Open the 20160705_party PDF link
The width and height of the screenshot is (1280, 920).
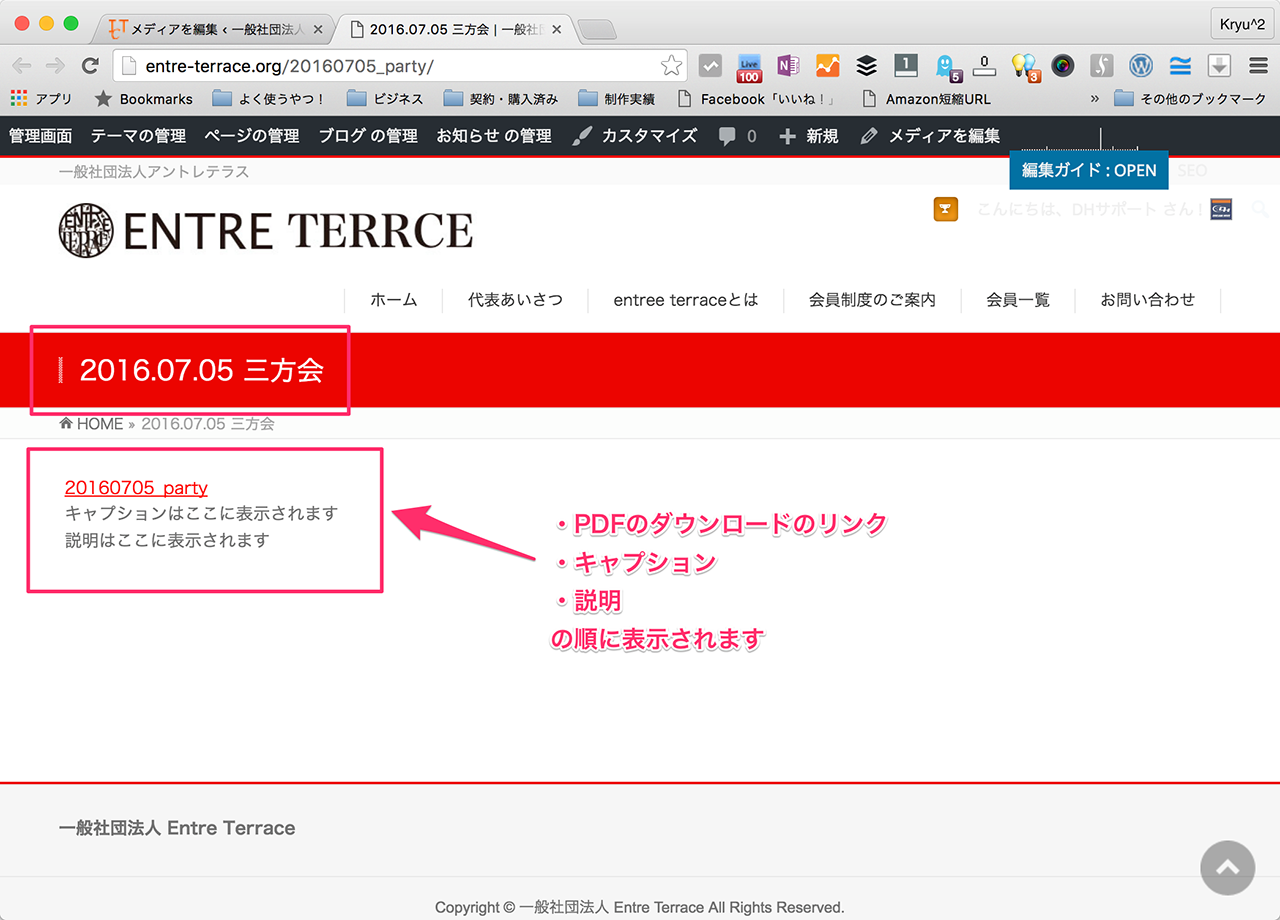(136, 488)
